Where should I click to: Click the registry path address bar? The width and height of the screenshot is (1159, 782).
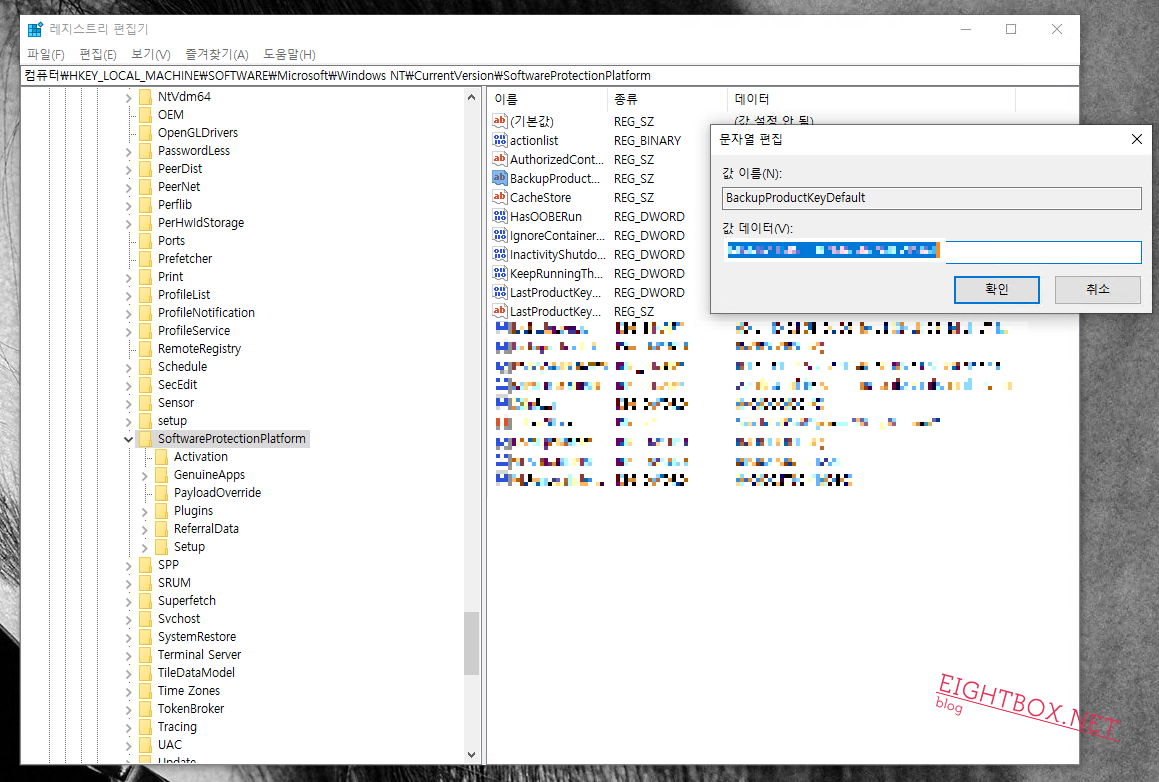tap(550, 75)
